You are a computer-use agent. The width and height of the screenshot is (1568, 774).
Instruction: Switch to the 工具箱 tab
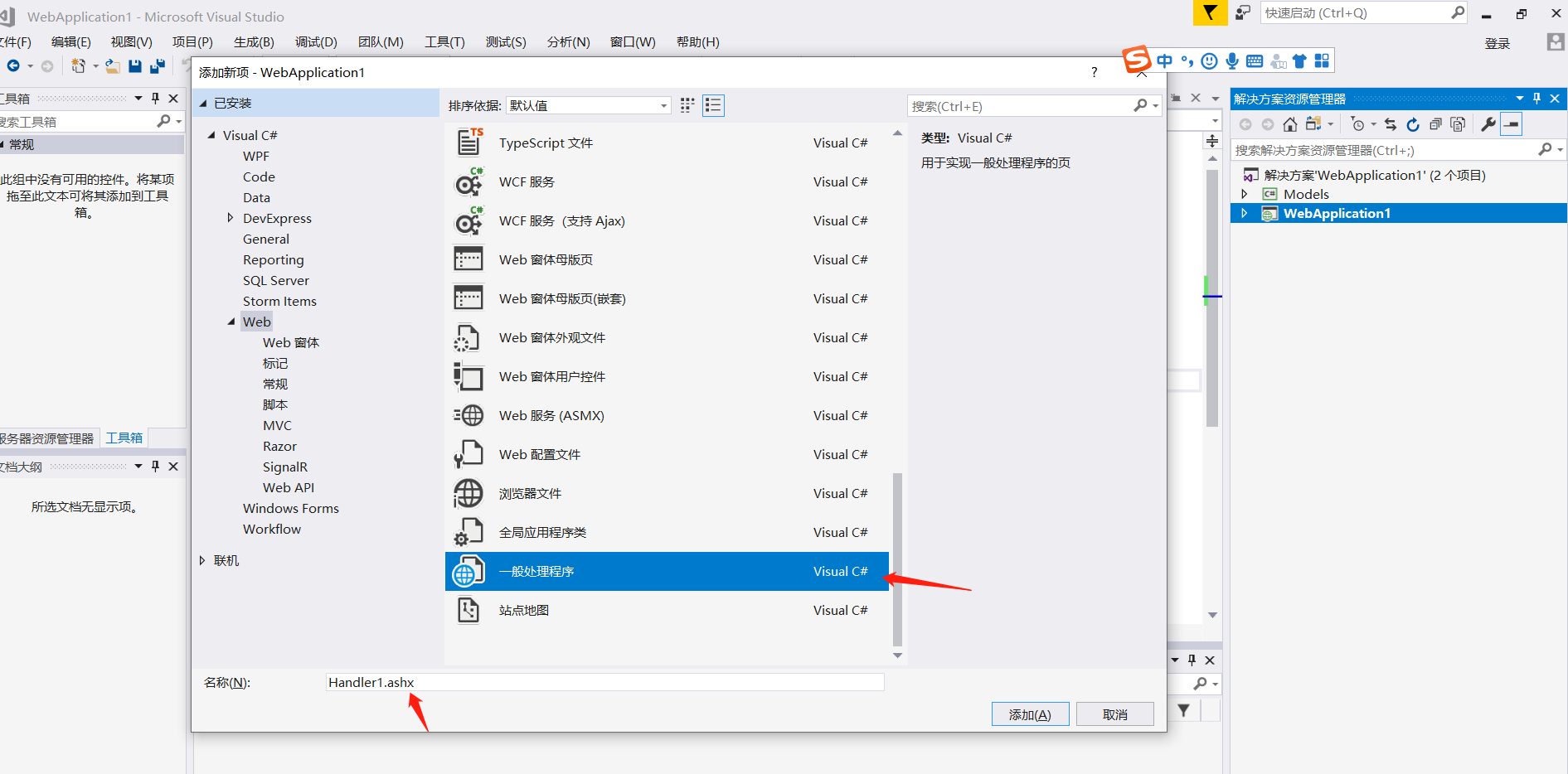[x=124, y=438]
